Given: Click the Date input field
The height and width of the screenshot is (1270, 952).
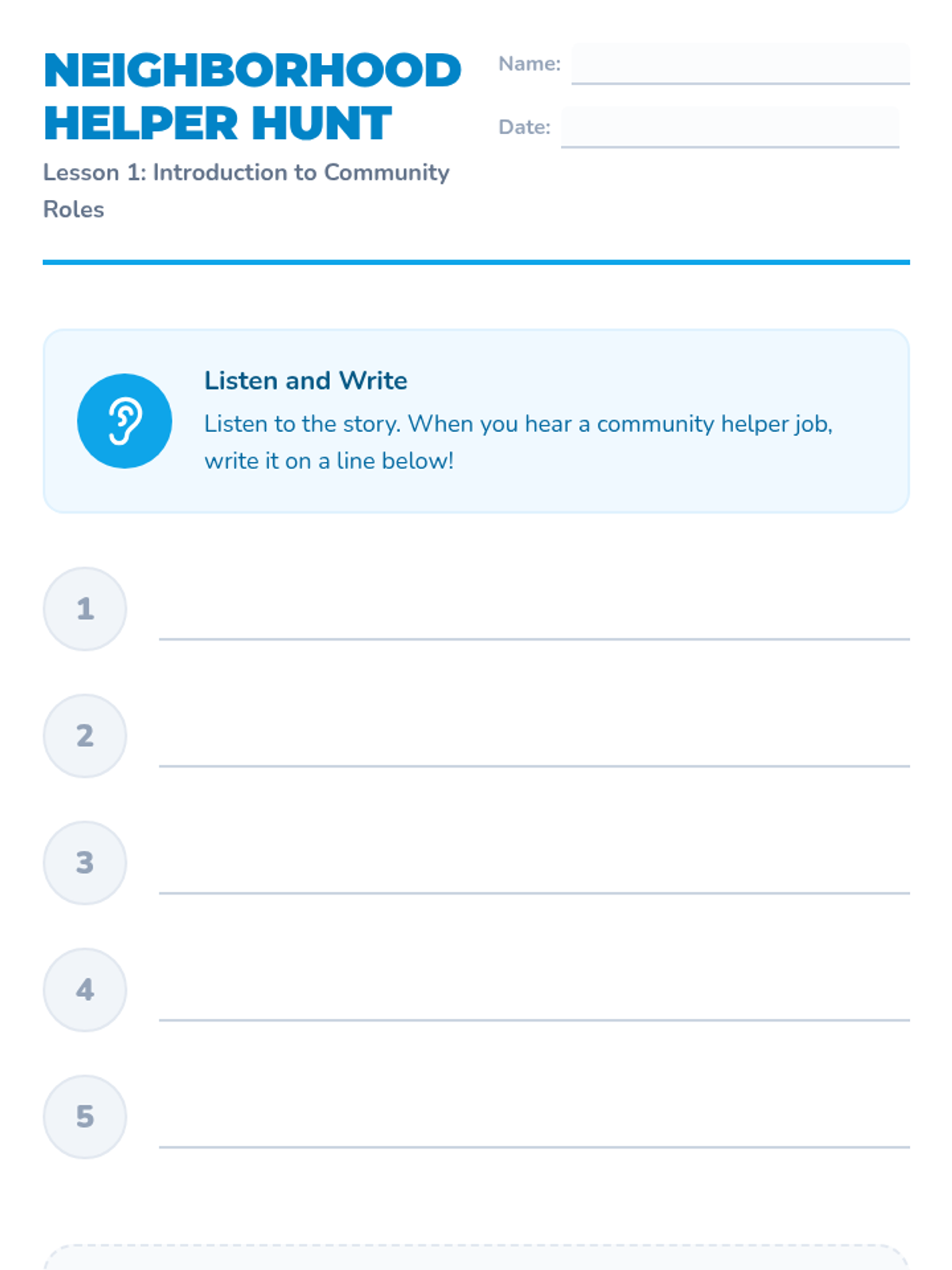Looking at the screenshot, I should pyautogui.click(x=730, y=127).
